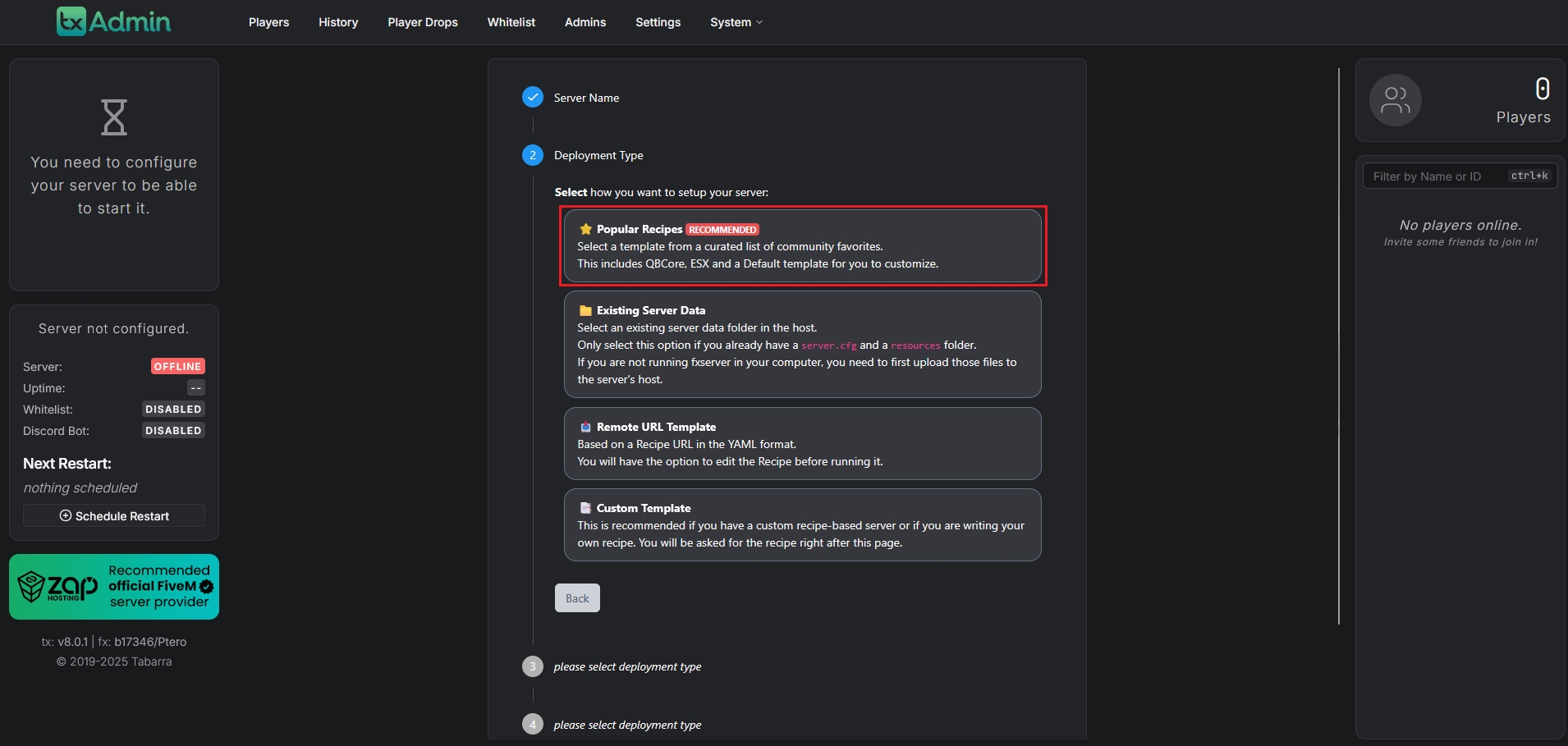The height and width of the screenshot is (746, 1568).
Task: Expand the System dropdown menu
Action: [736, 22]
